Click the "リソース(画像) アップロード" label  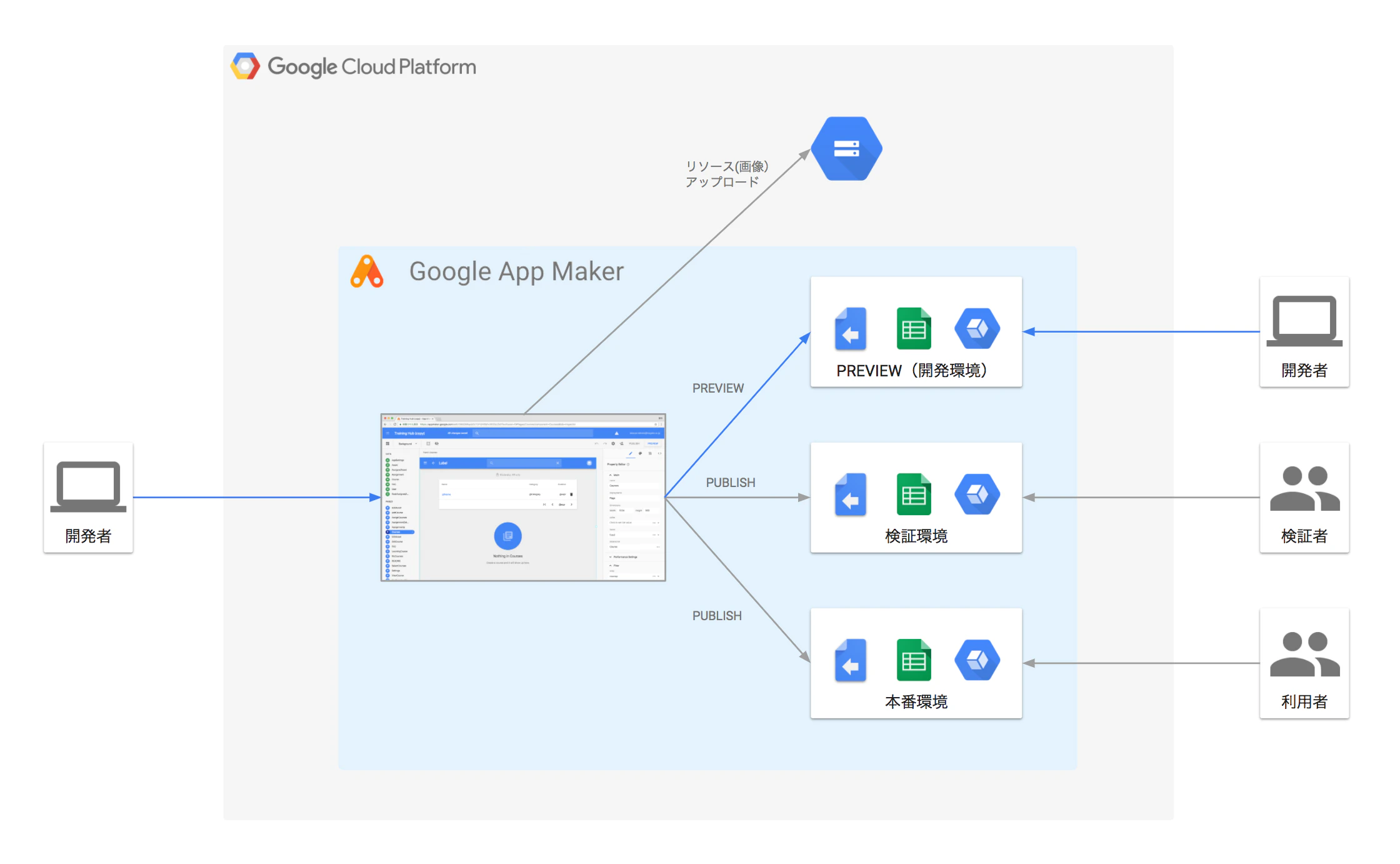tap(726, 174)
